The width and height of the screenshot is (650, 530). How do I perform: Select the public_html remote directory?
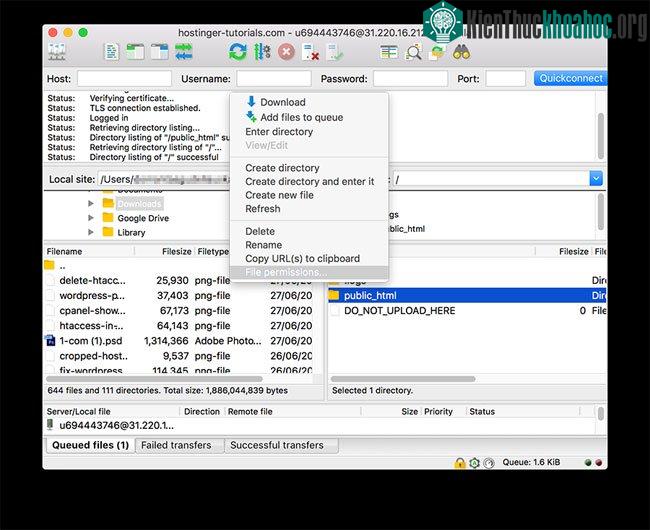click(x=467, y=295)
